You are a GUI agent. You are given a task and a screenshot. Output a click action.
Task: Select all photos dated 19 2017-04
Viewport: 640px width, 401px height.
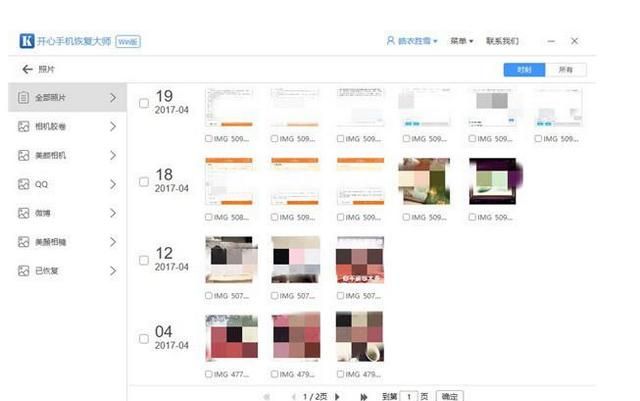(x=144, y=103)
